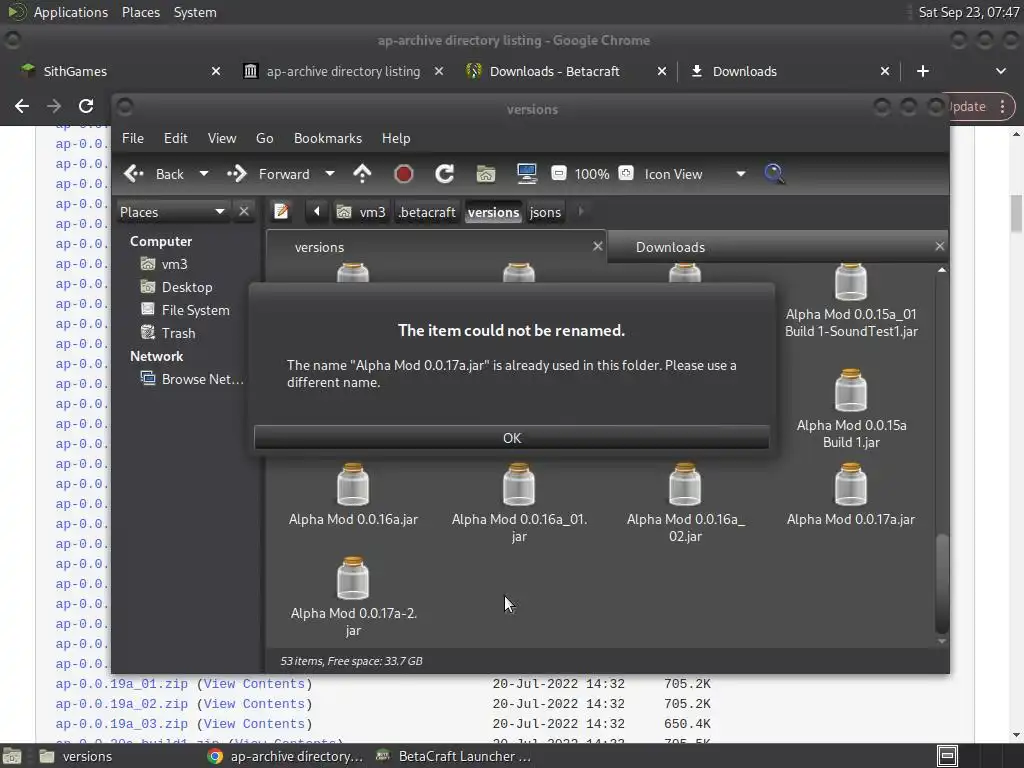Viewport: 1024px width, 768px height.
Task: Click the left path-bar scroll arrow
Action: (x=317, y=212)
